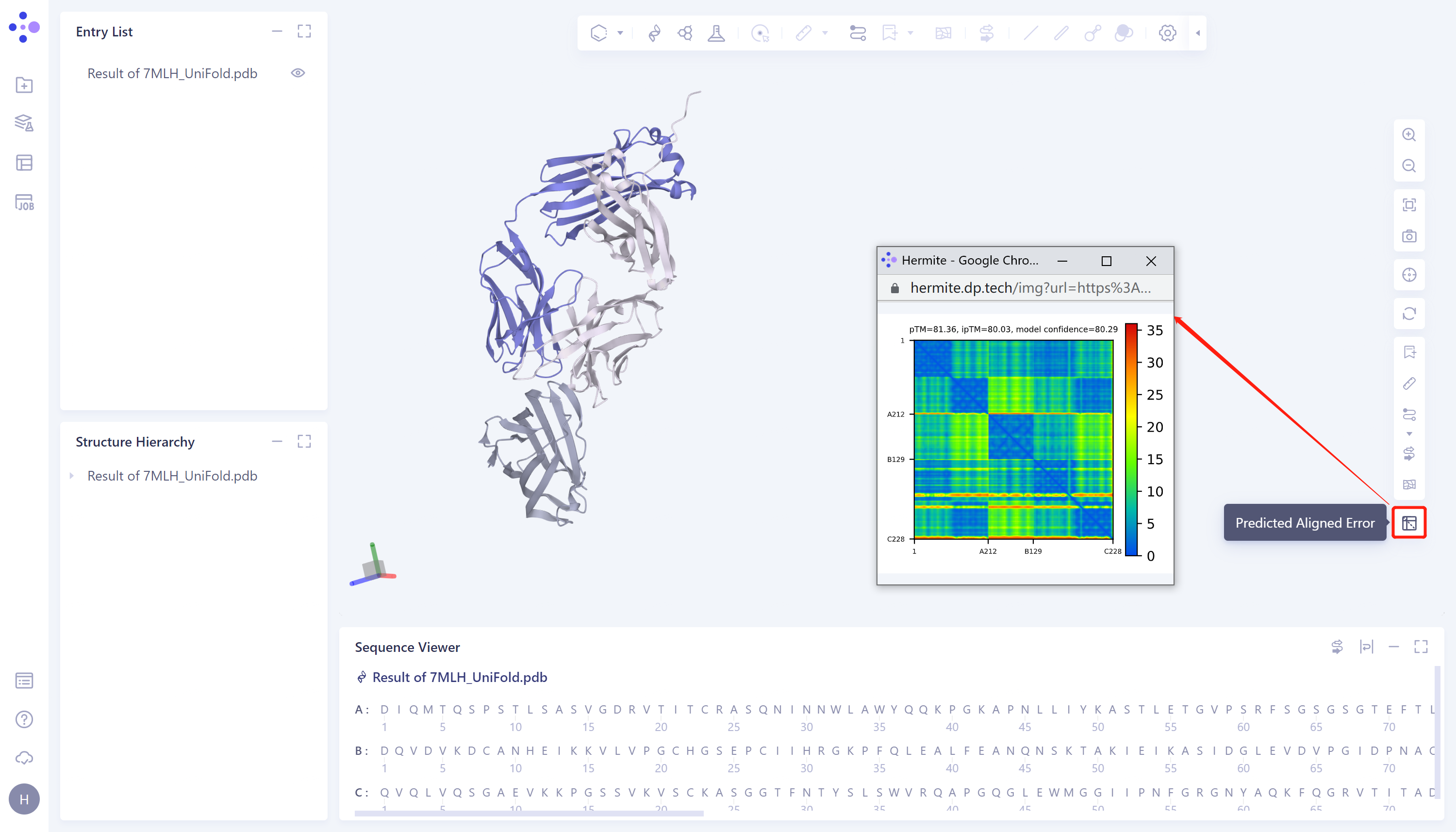Click the user avatar H button

(24, 799)
